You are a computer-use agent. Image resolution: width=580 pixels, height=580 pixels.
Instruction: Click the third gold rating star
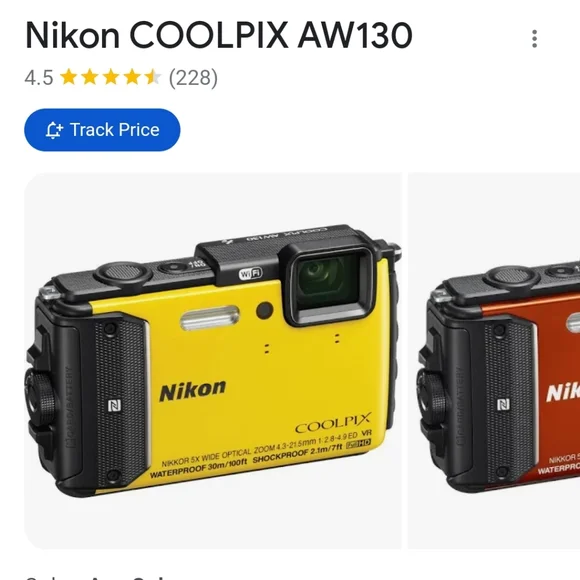111,77
